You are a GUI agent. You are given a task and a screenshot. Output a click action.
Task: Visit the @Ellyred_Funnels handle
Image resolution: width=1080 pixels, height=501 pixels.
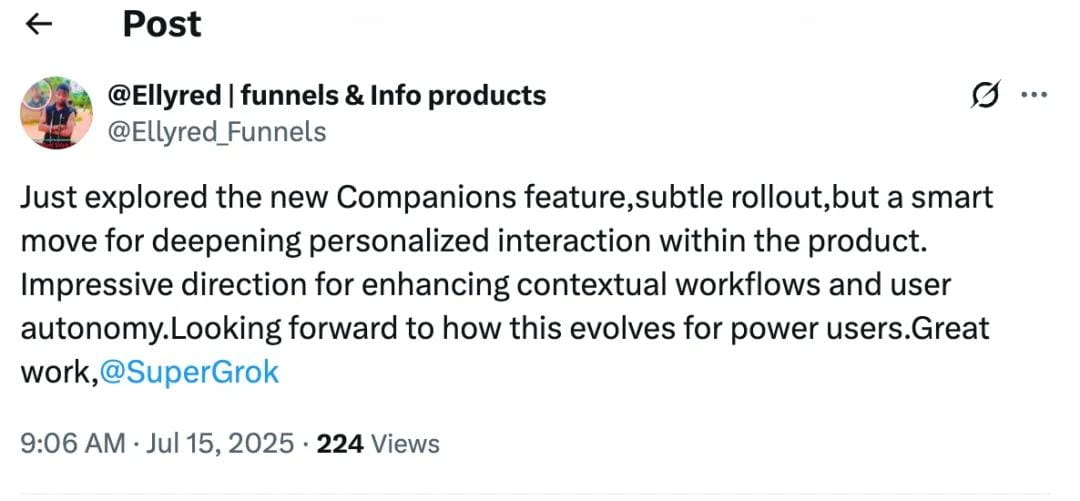tap(216, 131)
